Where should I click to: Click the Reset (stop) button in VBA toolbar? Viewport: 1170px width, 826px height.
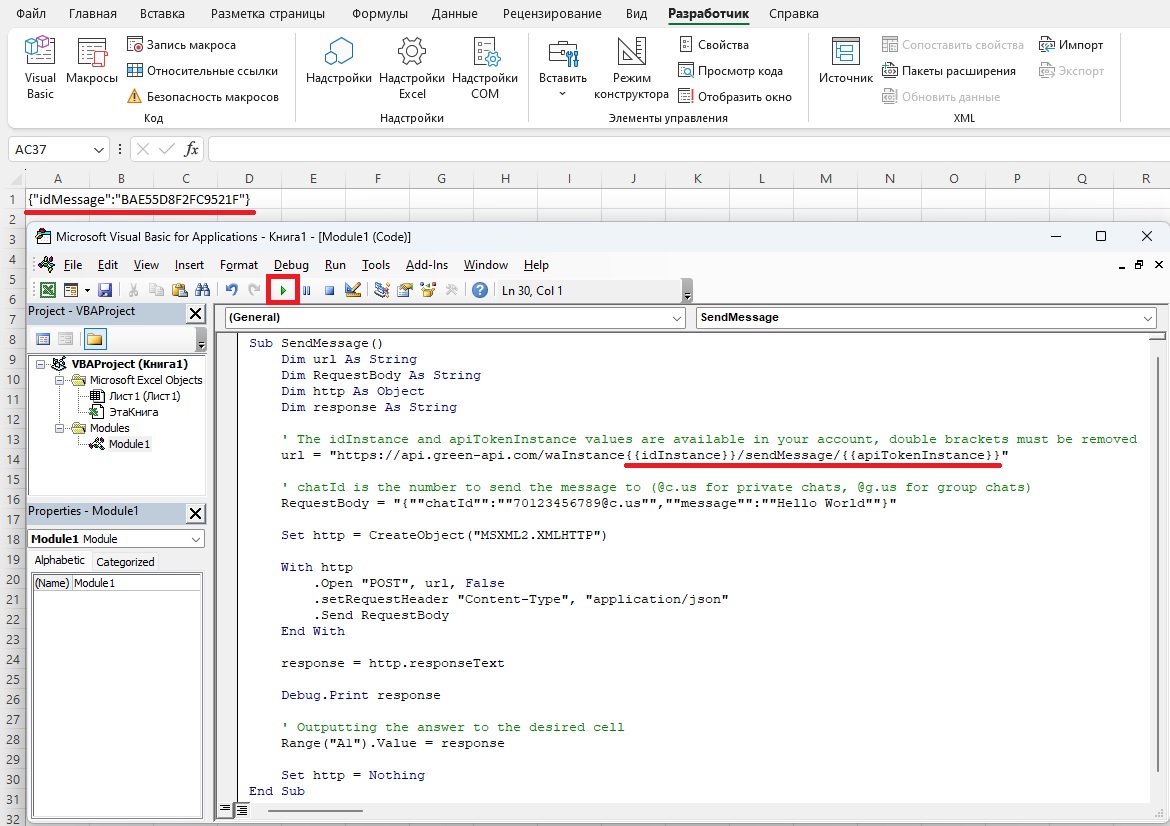pos(328,290)
